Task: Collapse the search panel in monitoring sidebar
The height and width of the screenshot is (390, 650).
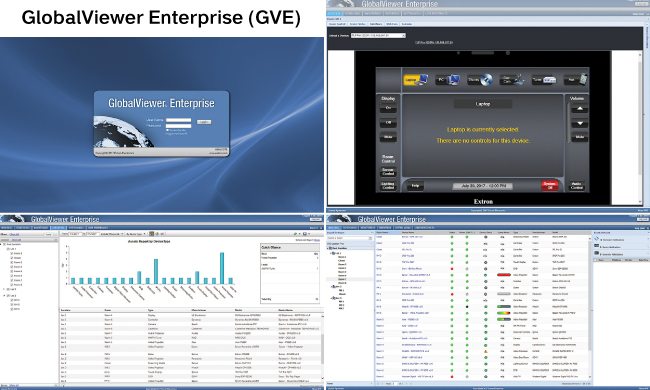Action: pyautogui.click(x=371, y=233)
